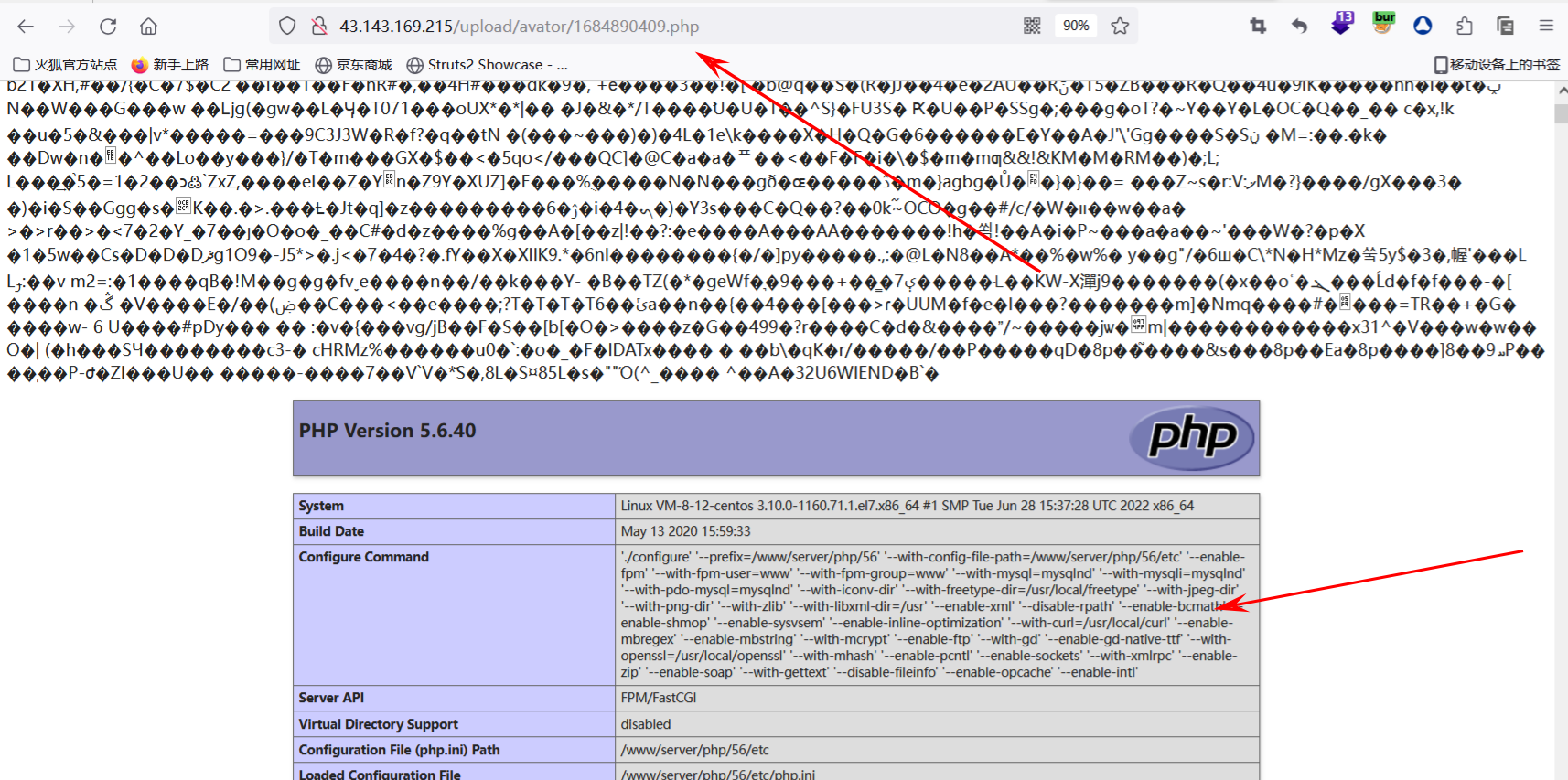This screenshot has height=780, width=1568.
Task: Select Configuration File (php.ini) Path label
Action: point(399,750)
